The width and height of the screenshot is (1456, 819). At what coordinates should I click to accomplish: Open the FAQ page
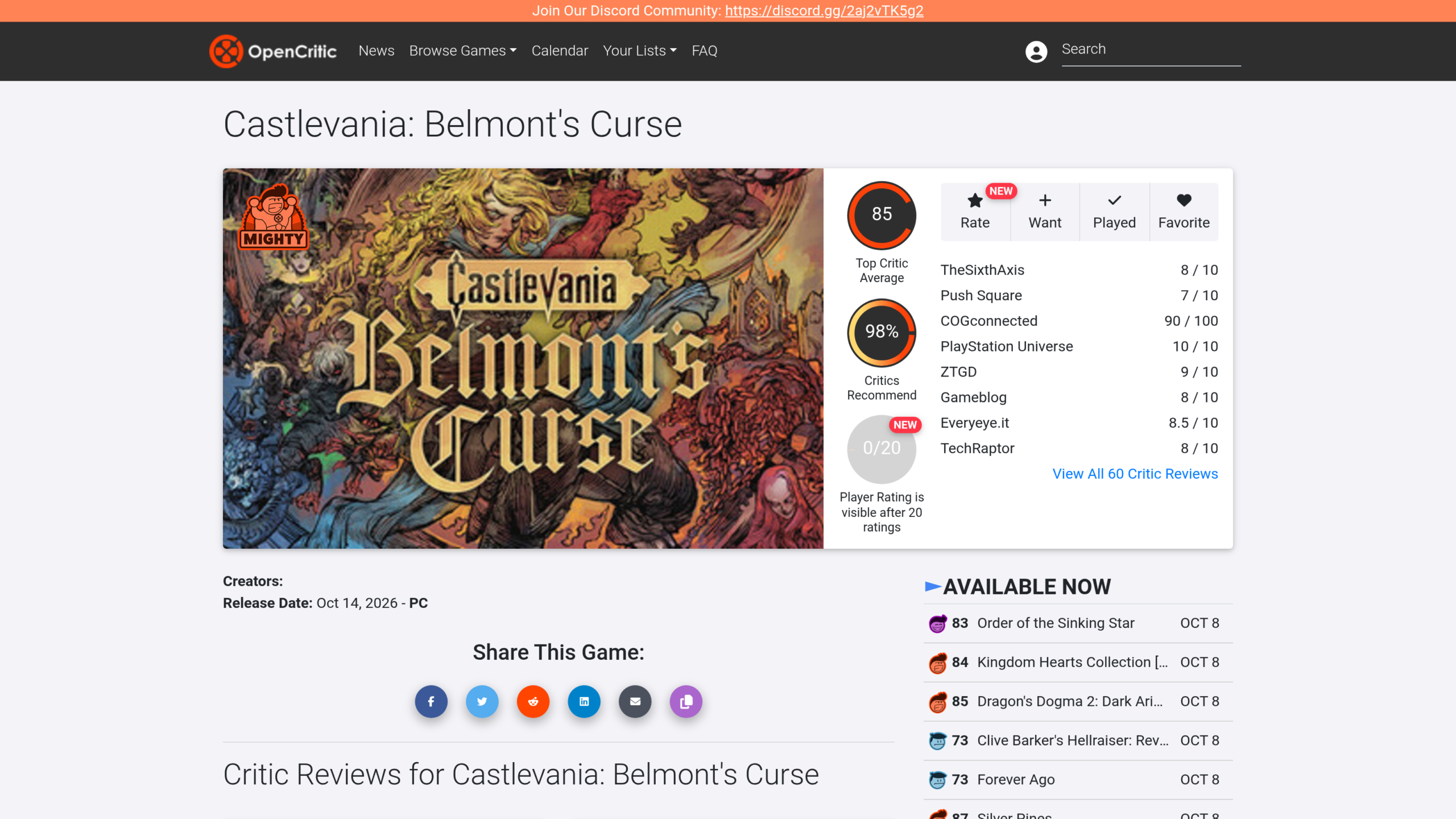704,51
